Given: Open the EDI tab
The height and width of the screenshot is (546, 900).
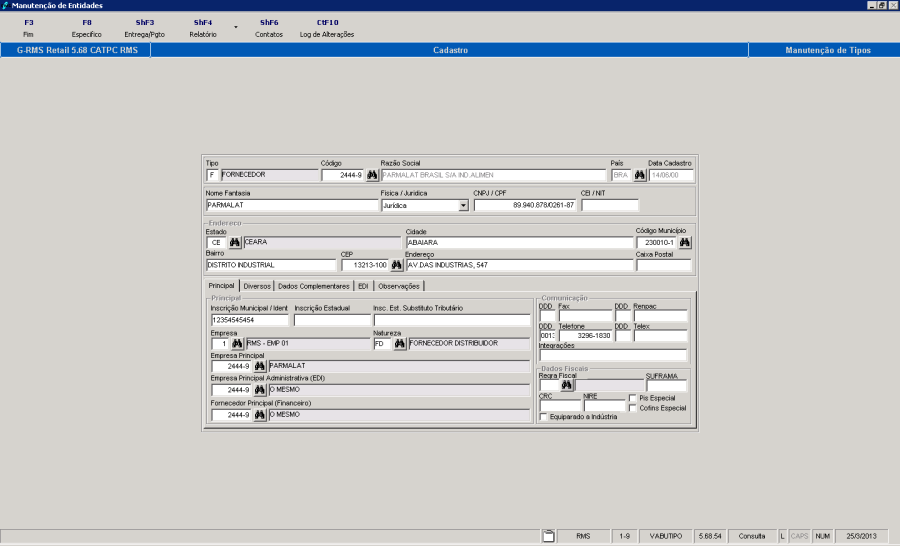Looking at the screenshot, I should pyautogui.click(x=363, y=286).
